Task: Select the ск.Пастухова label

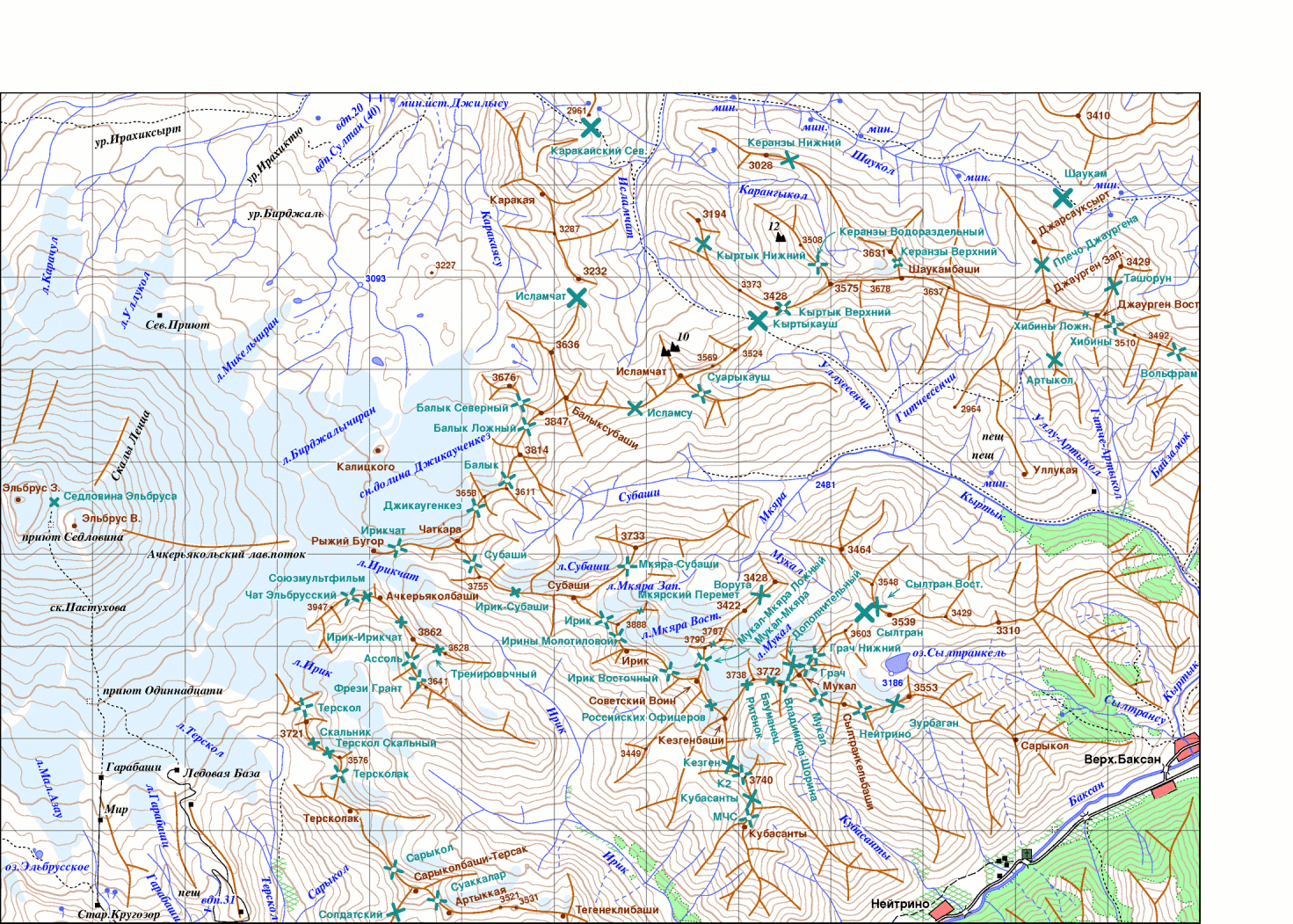Action: (88, 608)
